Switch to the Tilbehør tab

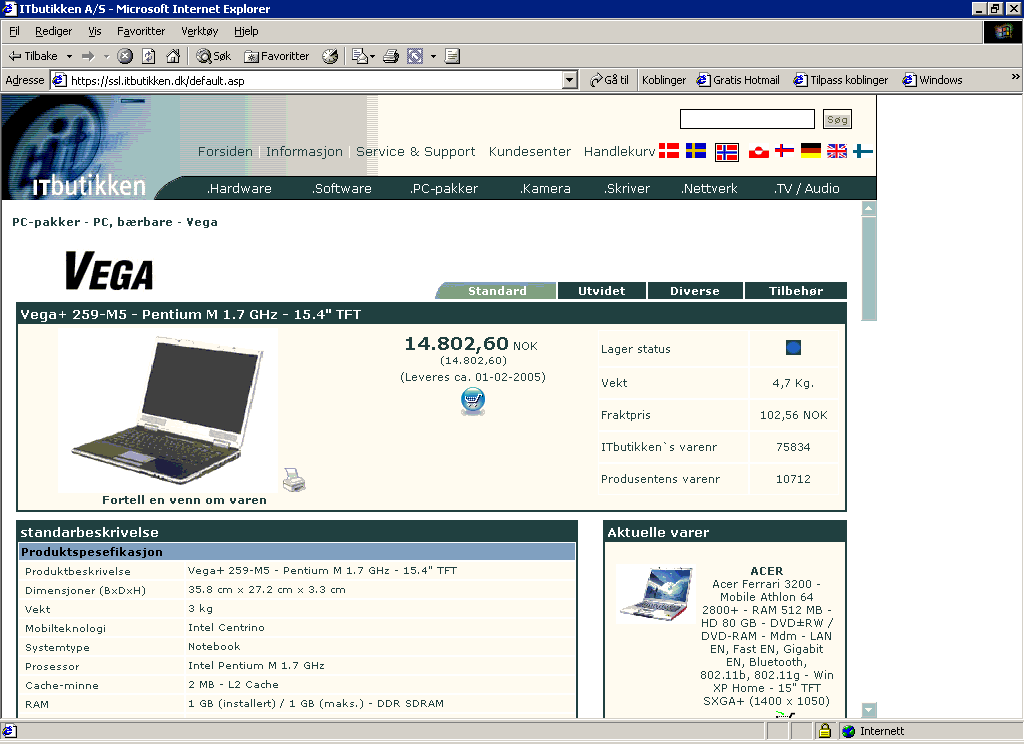coord(795,291)
